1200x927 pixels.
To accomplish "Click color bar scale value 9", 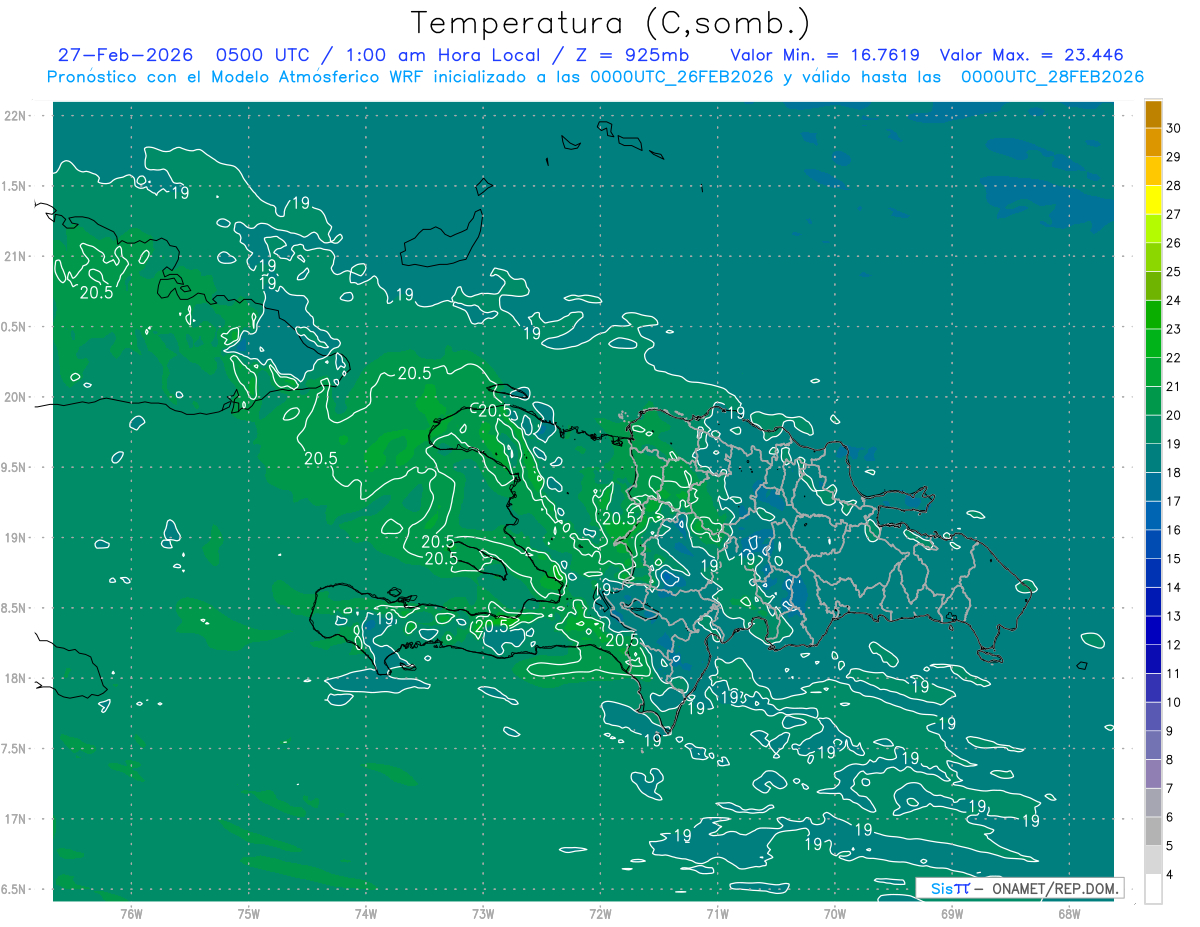I will tap(1171, 731).
